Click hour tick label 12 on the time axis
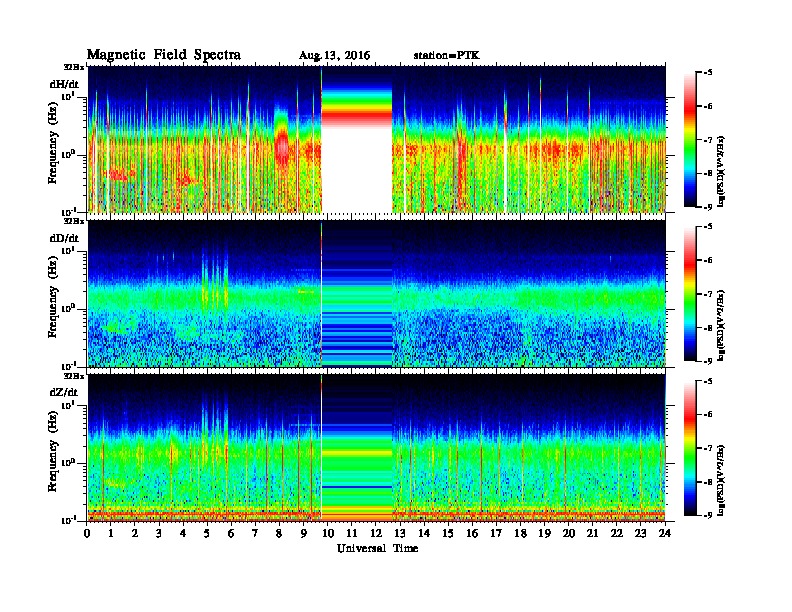The image size is (792, 612). (x=376, y=534)
